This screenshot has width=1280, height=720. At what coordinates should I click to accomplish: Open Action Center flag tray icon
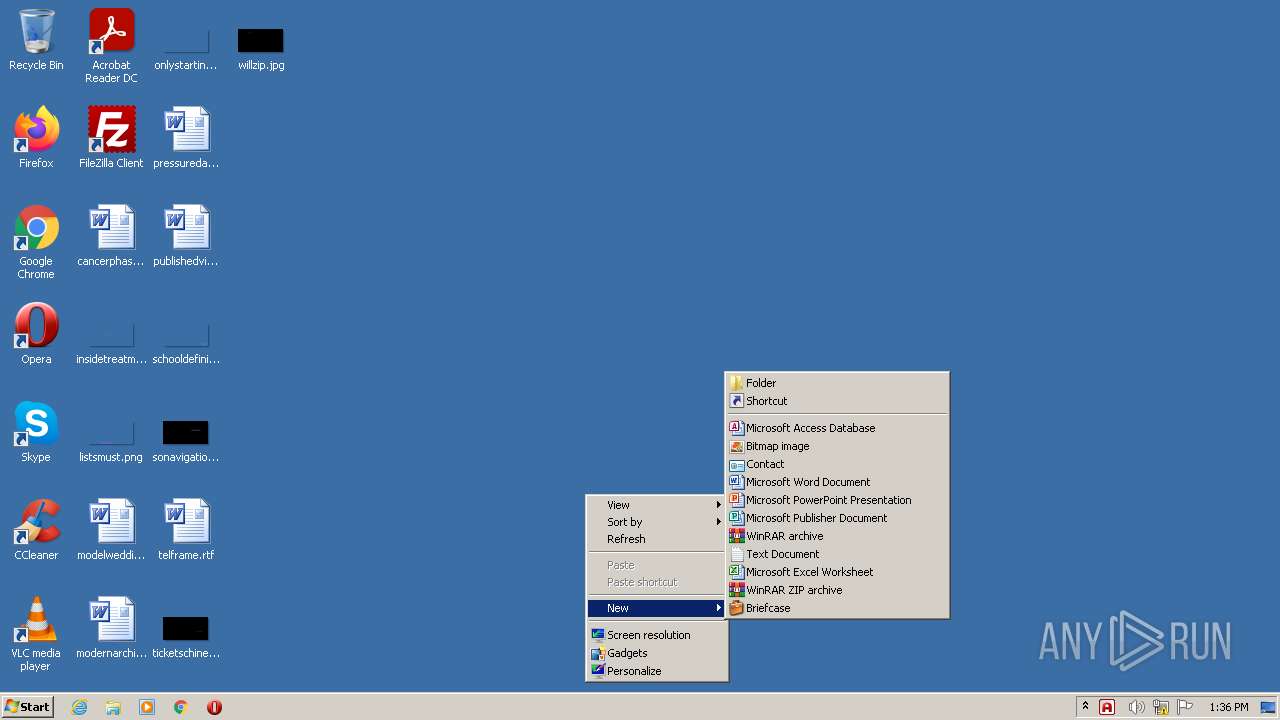[1185, 707]
